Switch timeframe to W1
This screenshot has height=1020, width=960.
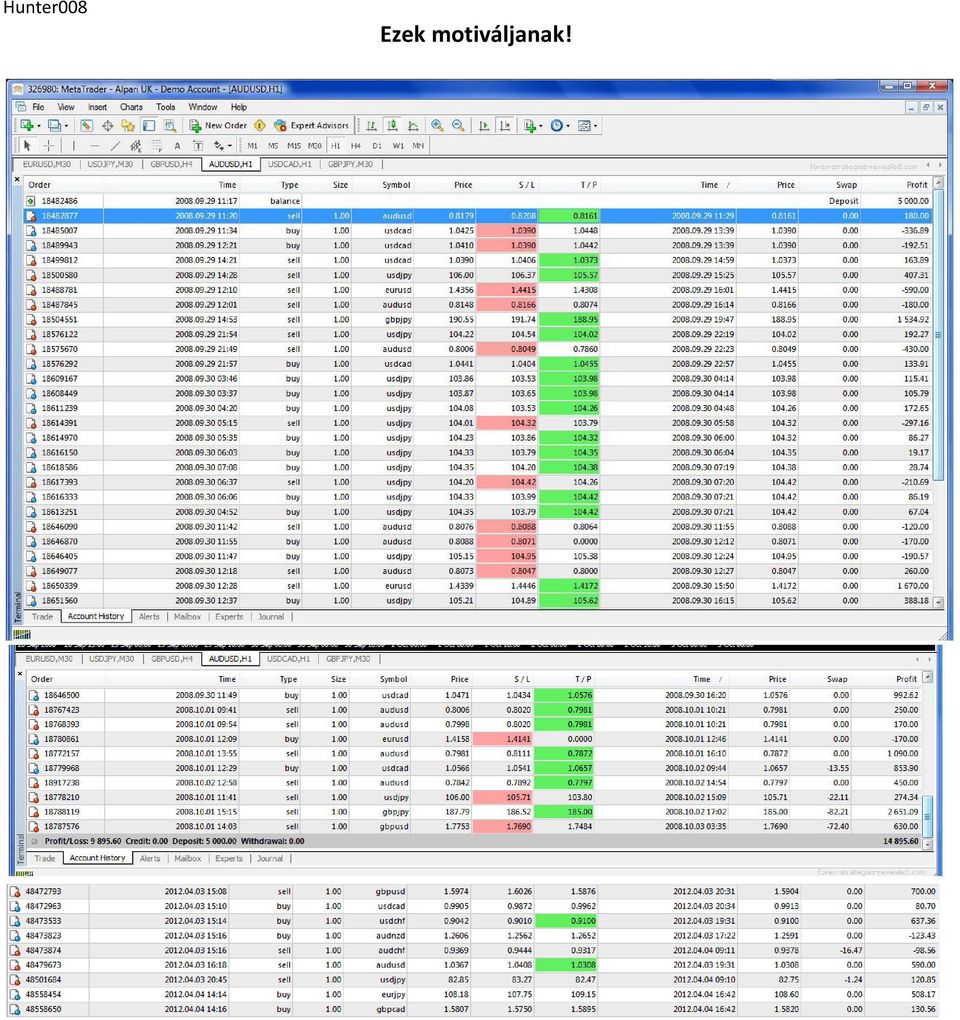point(398,146)
